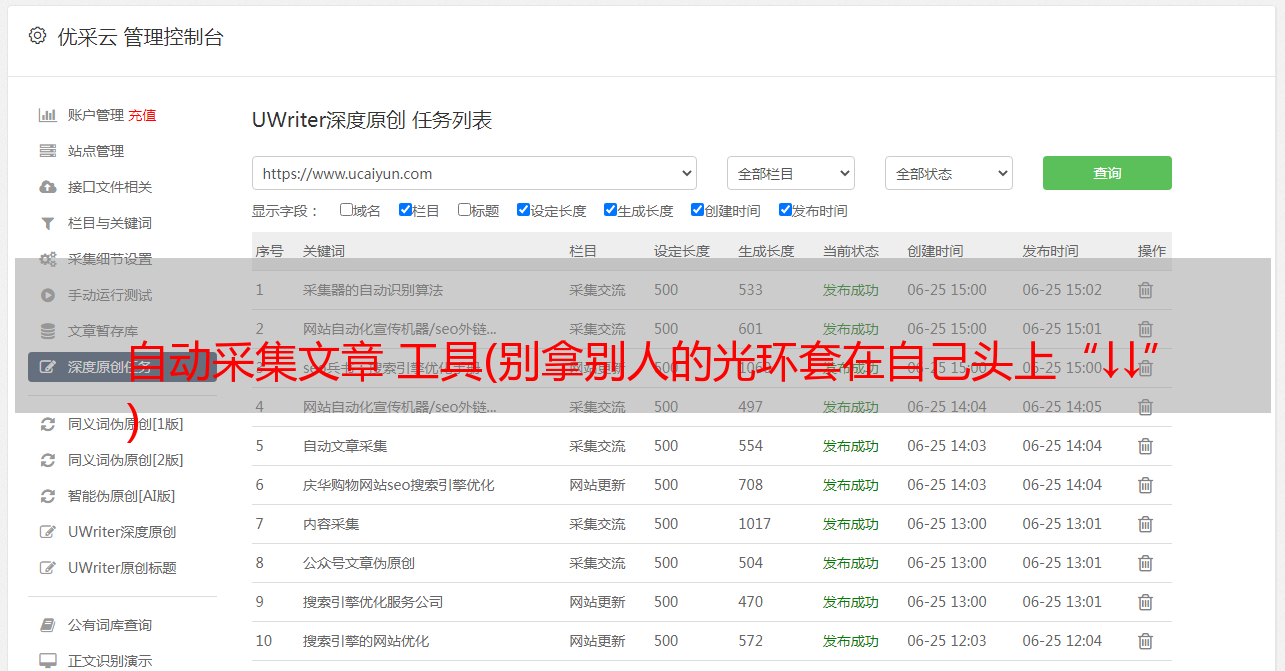
Task: Click the bar chart icon for 账户管理
Action: [x=47, y=115]
